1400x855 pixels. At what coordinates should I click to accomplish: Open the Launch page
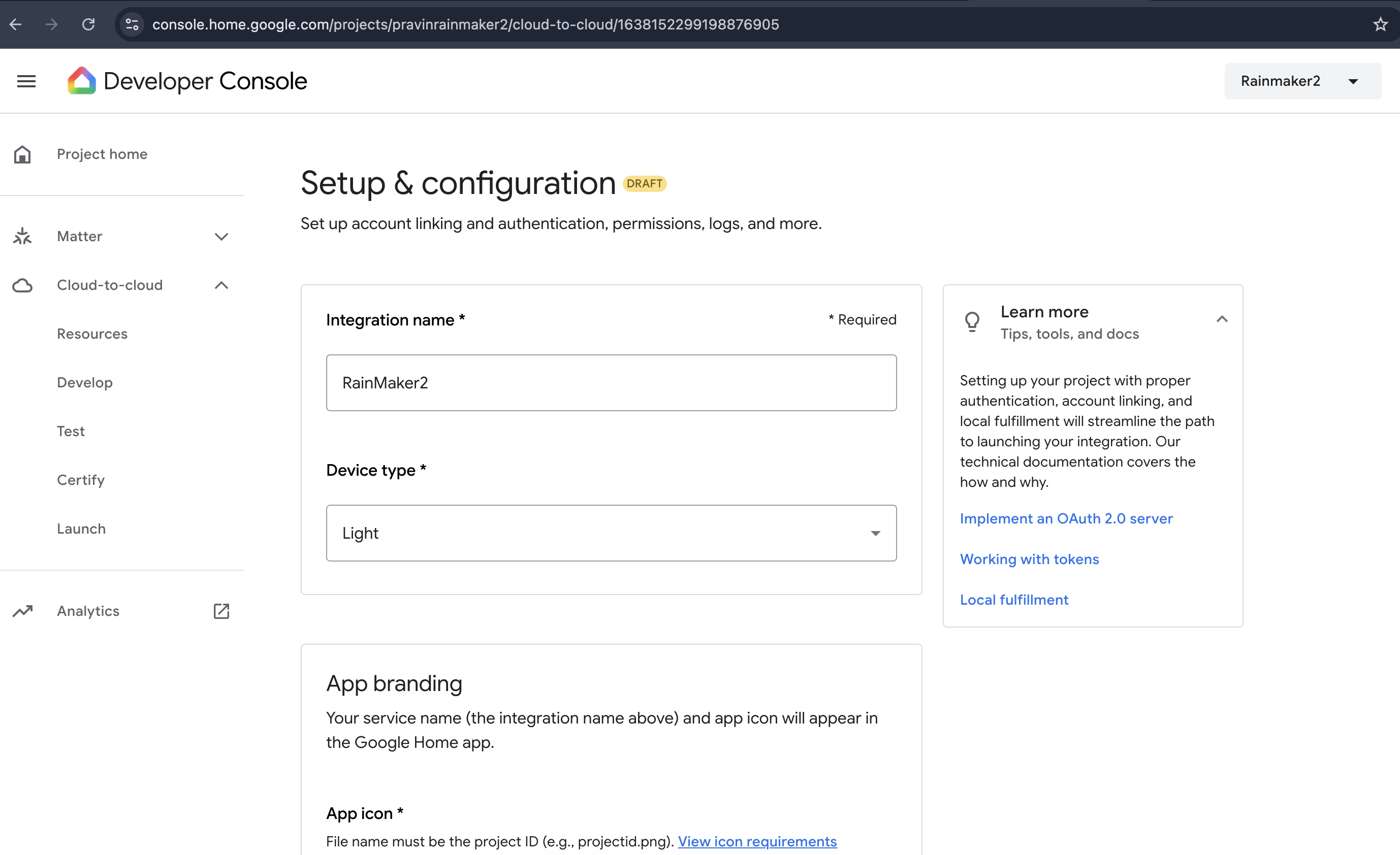81,529
